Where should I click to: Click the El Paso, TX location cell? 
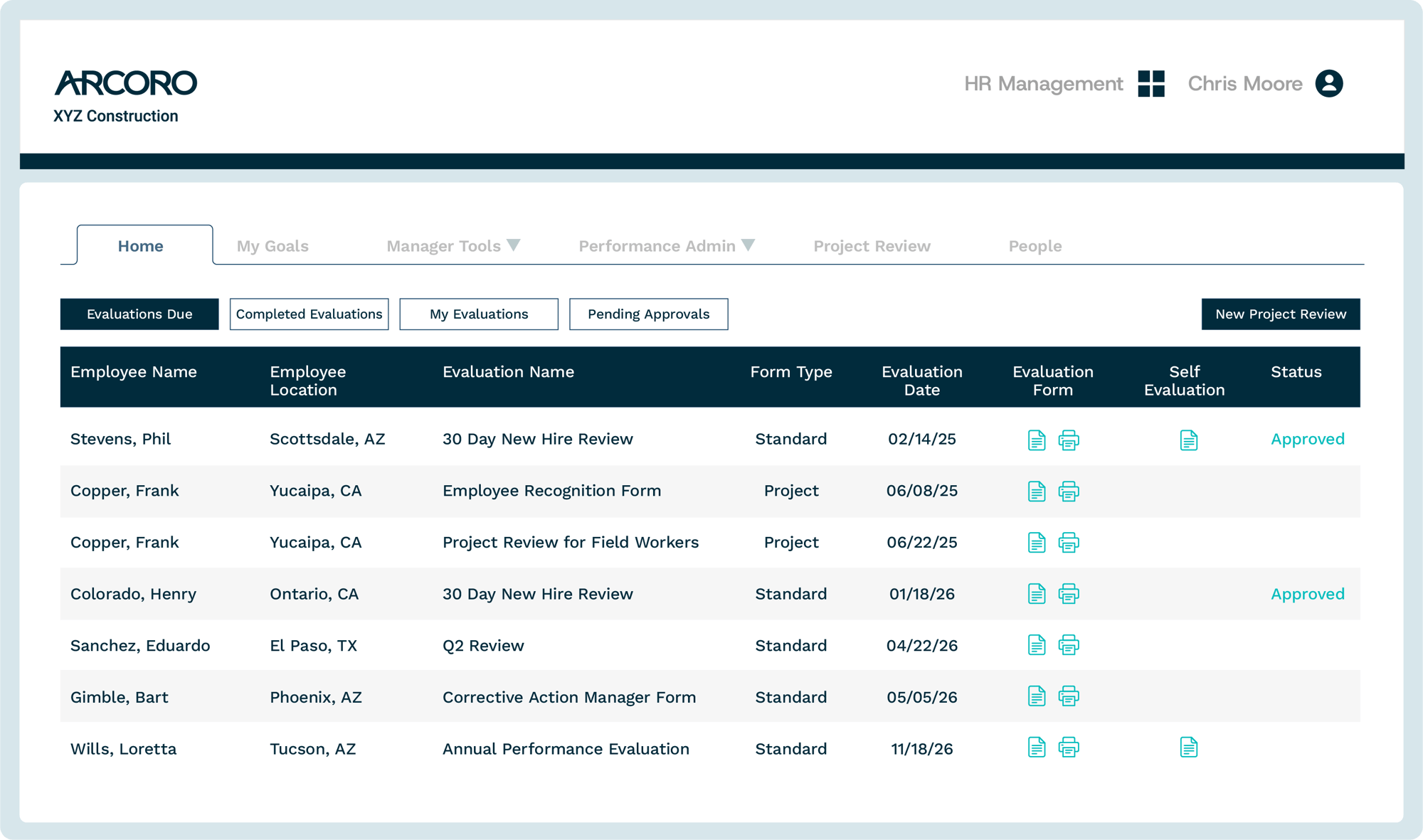click(x=313, y=646)
